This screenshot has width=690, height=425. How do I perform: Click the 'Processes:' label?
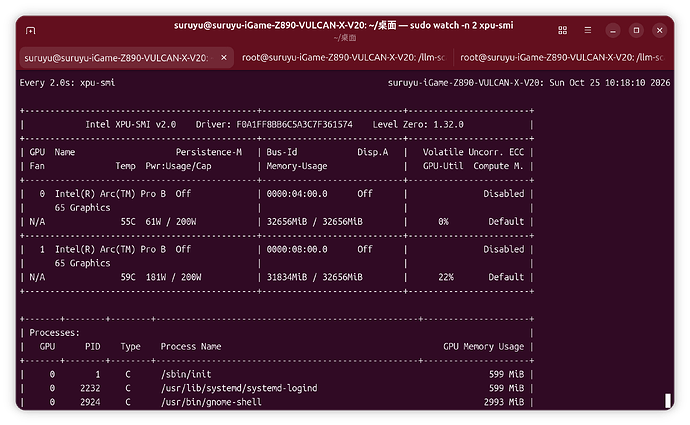[55, 333]
